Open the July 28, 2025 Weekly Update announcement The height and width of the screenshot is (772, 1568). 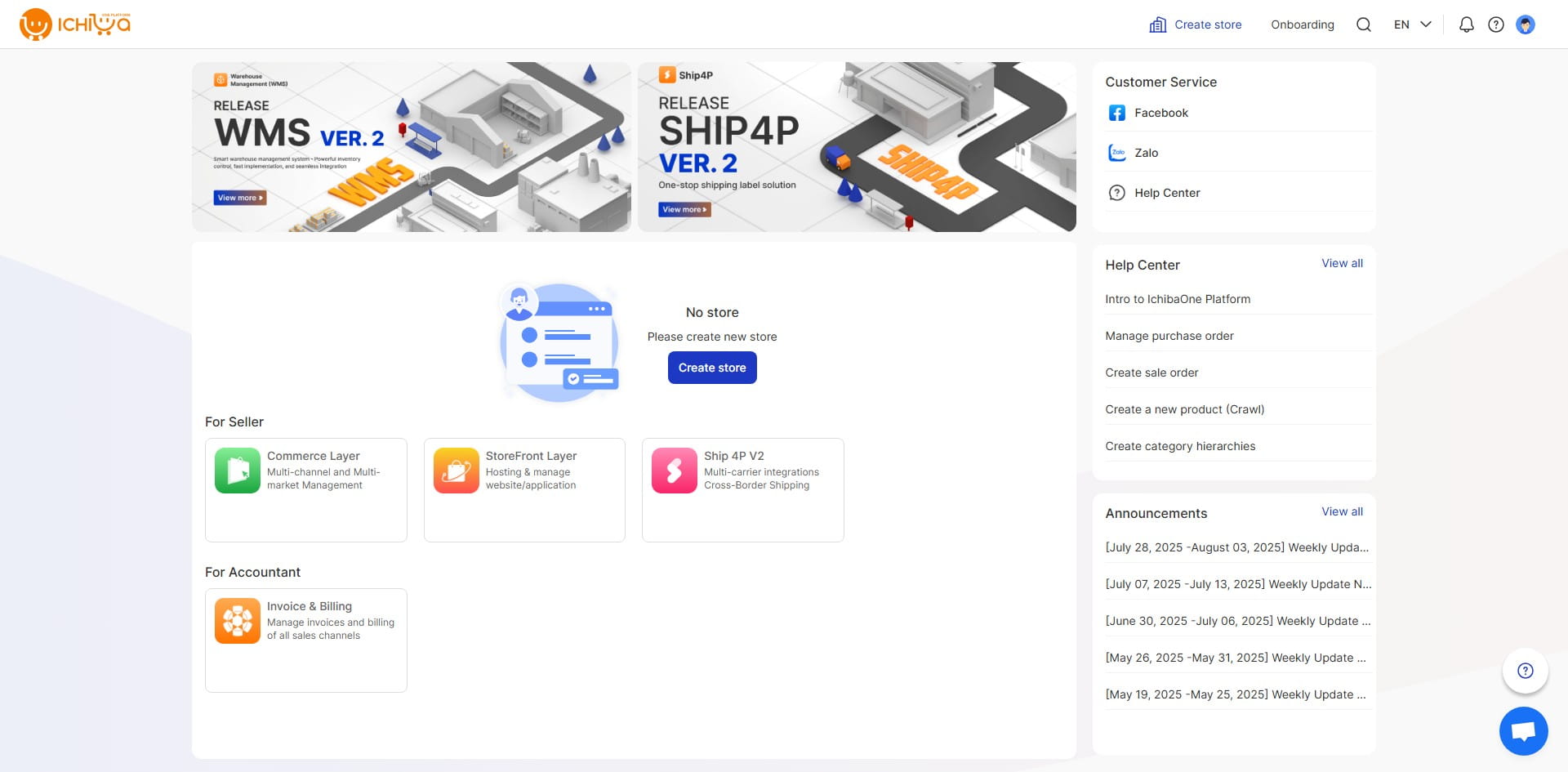point(1238,547)
